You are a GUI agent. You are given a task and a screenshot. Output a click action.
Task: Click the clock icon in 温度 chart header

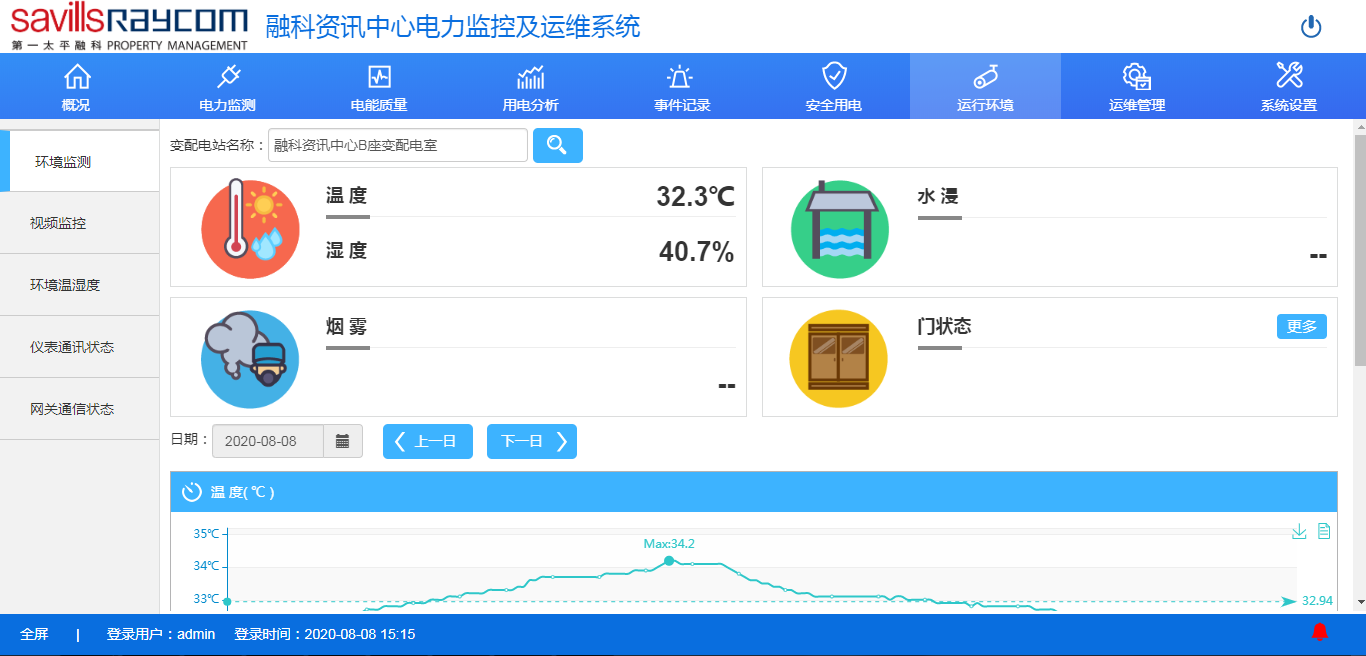pos(191,492)
